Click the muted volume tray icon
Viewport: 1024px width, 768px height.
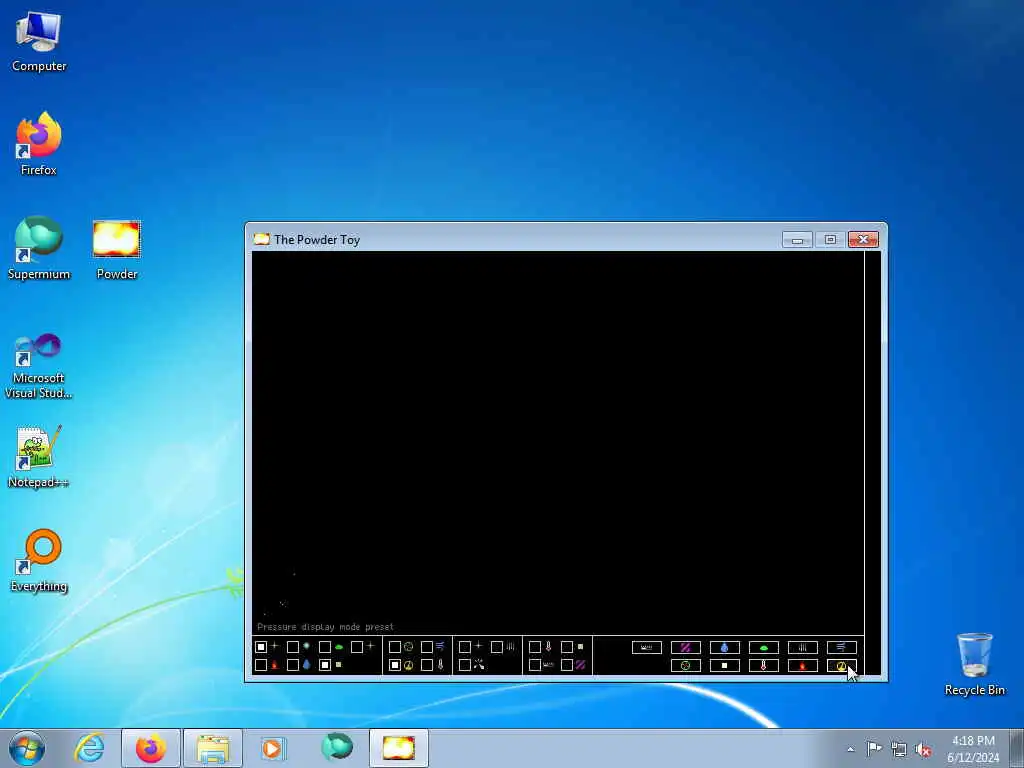tap(923, 750)
